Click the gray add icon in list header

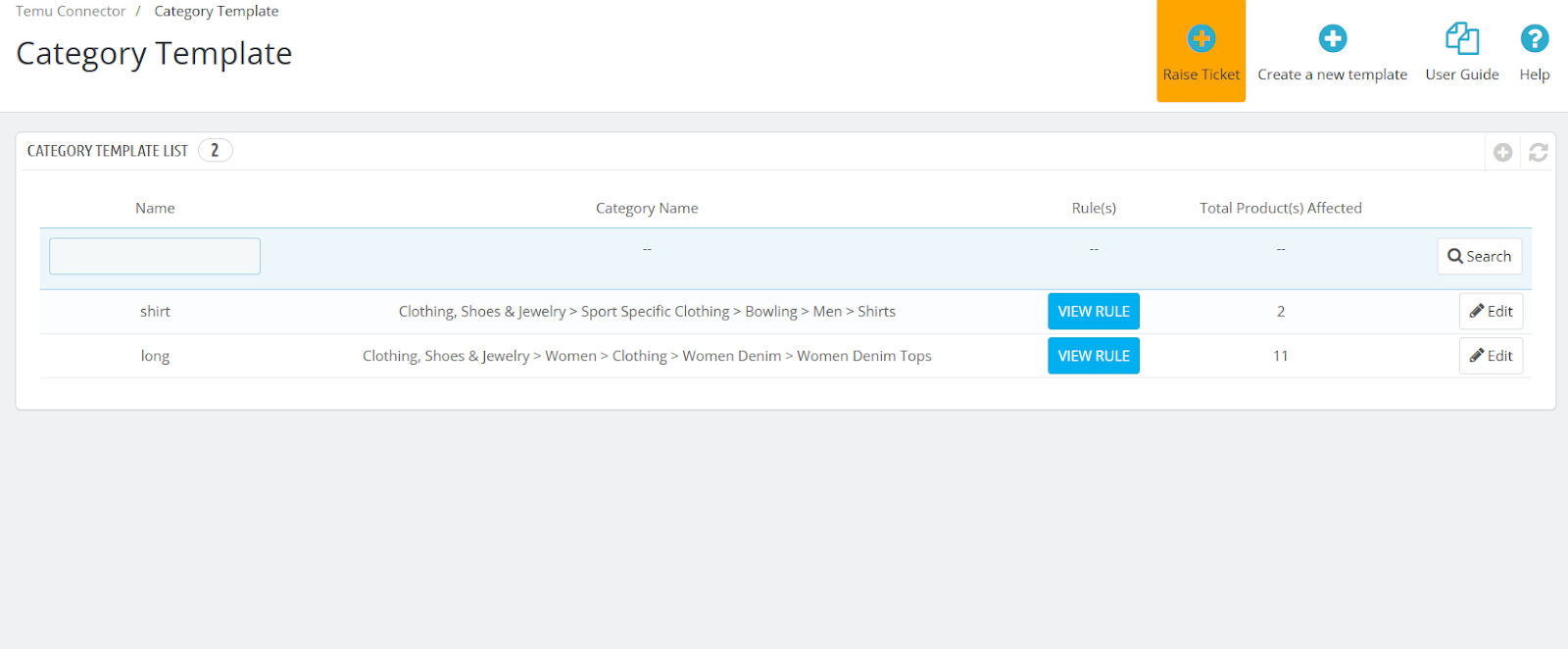coord(1502,152)
